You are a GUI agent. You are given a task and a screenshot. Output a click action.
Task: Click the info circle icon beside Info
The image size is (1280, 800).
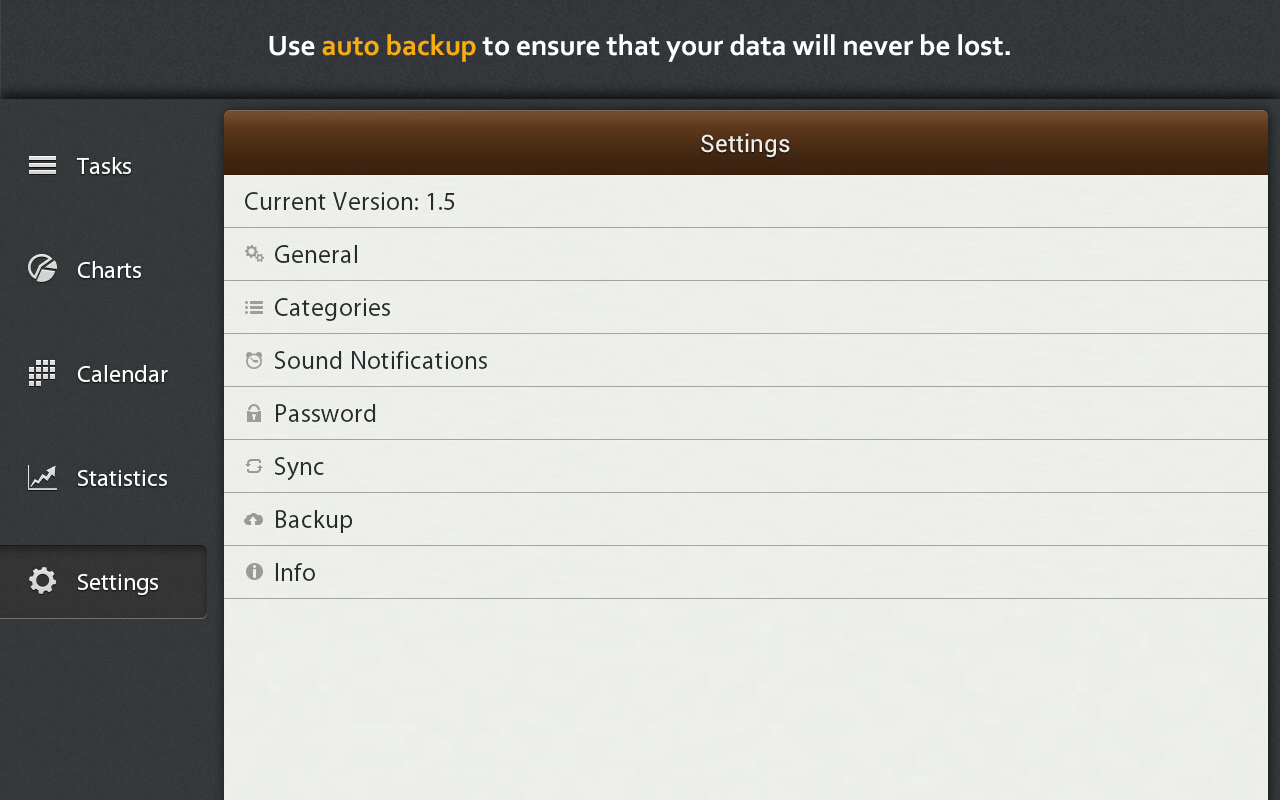[254, 571]
